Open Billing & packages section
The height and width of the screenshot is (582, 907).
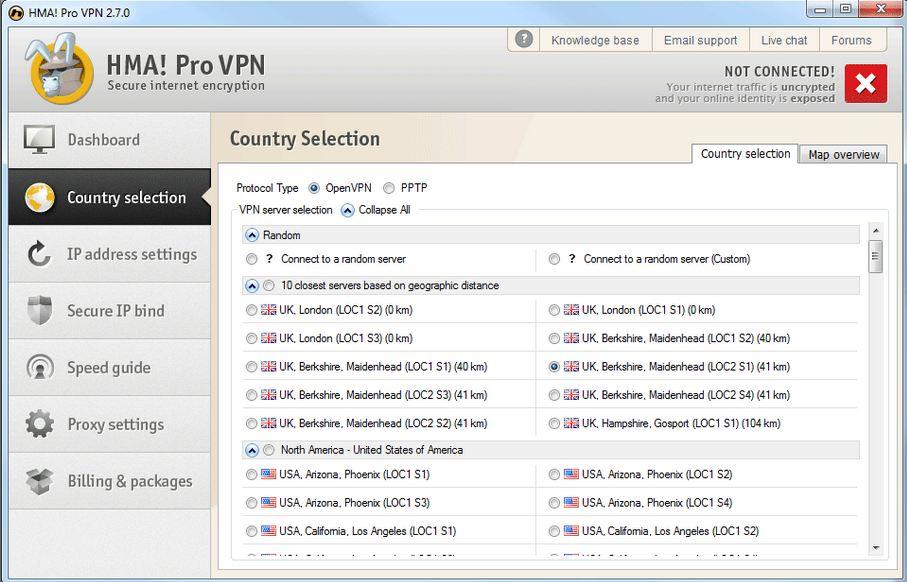point(110,481)
